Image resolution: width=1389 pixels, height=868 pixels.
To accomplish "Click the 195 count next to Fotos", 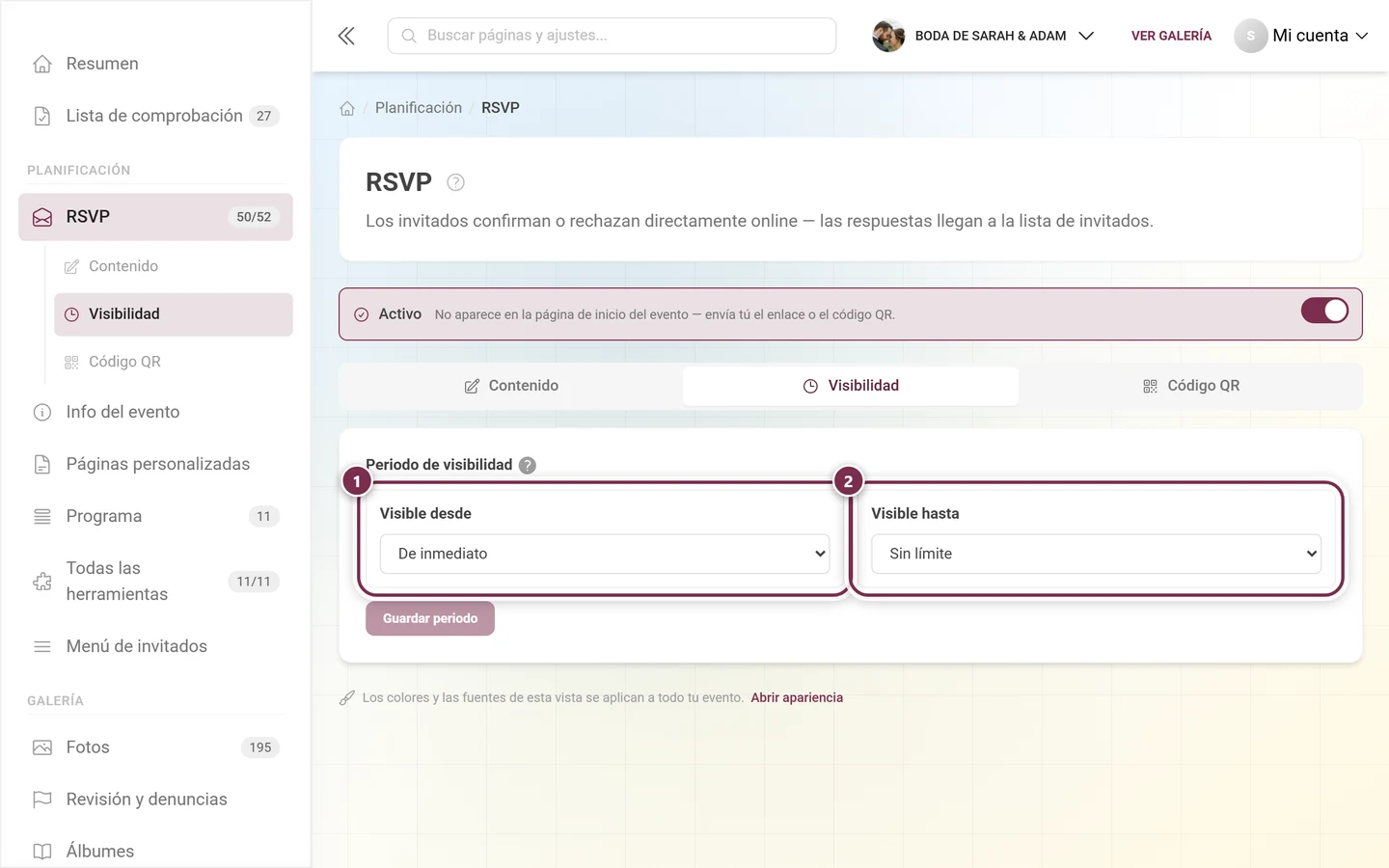I will pos(260,747).
